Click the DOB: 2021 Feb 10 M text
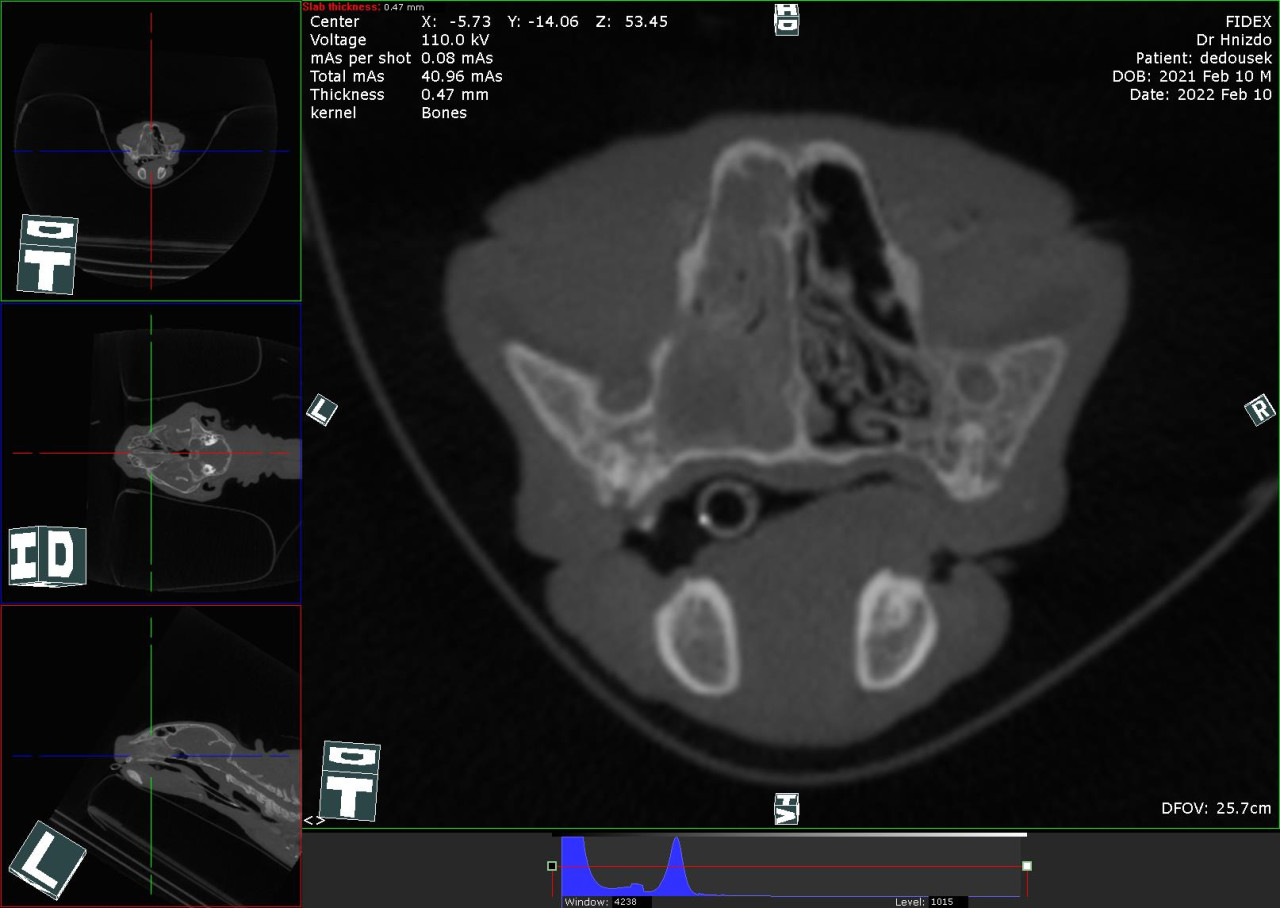This screenshot has width=1280, height=908. tap(1192, 76)
